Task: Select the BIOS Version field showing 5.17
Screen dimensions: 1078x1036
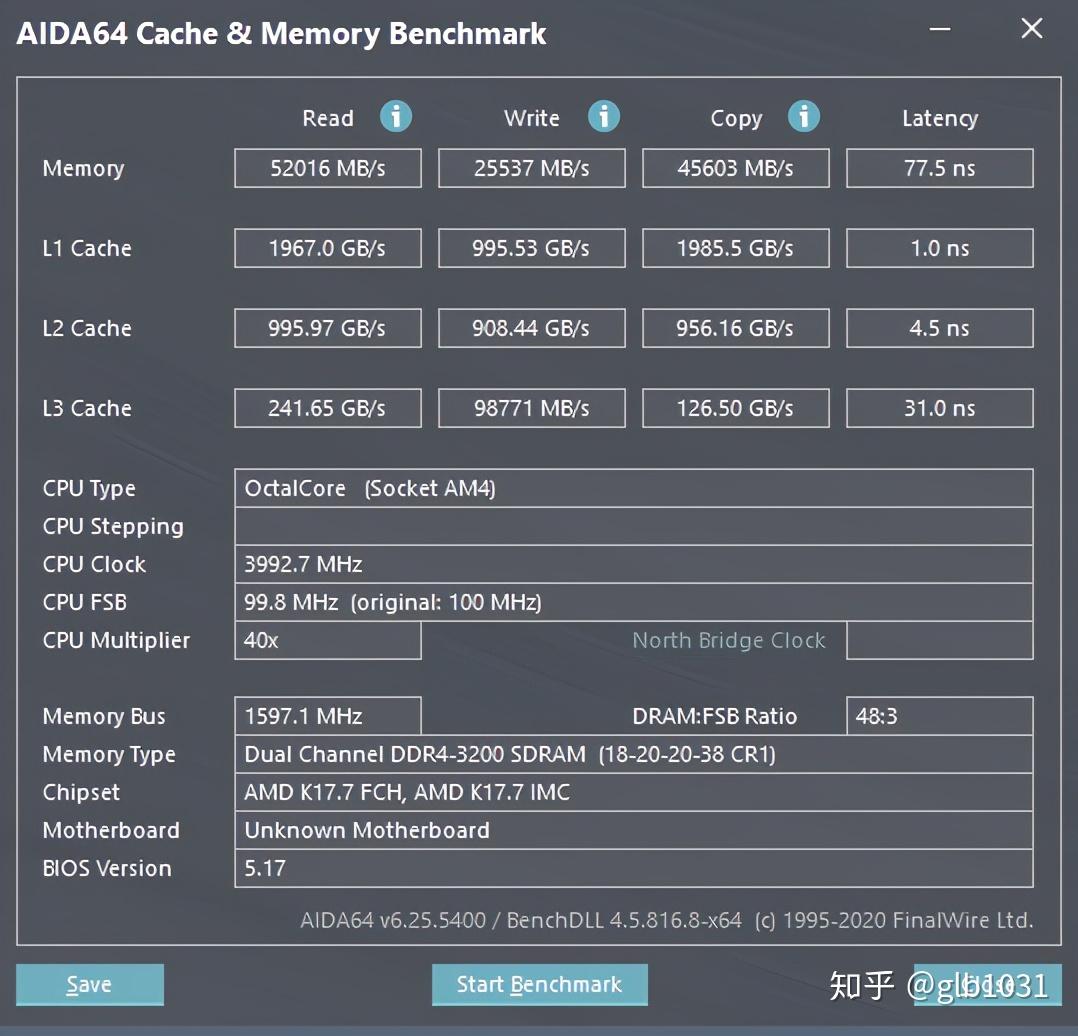Action: click(634, 868)
